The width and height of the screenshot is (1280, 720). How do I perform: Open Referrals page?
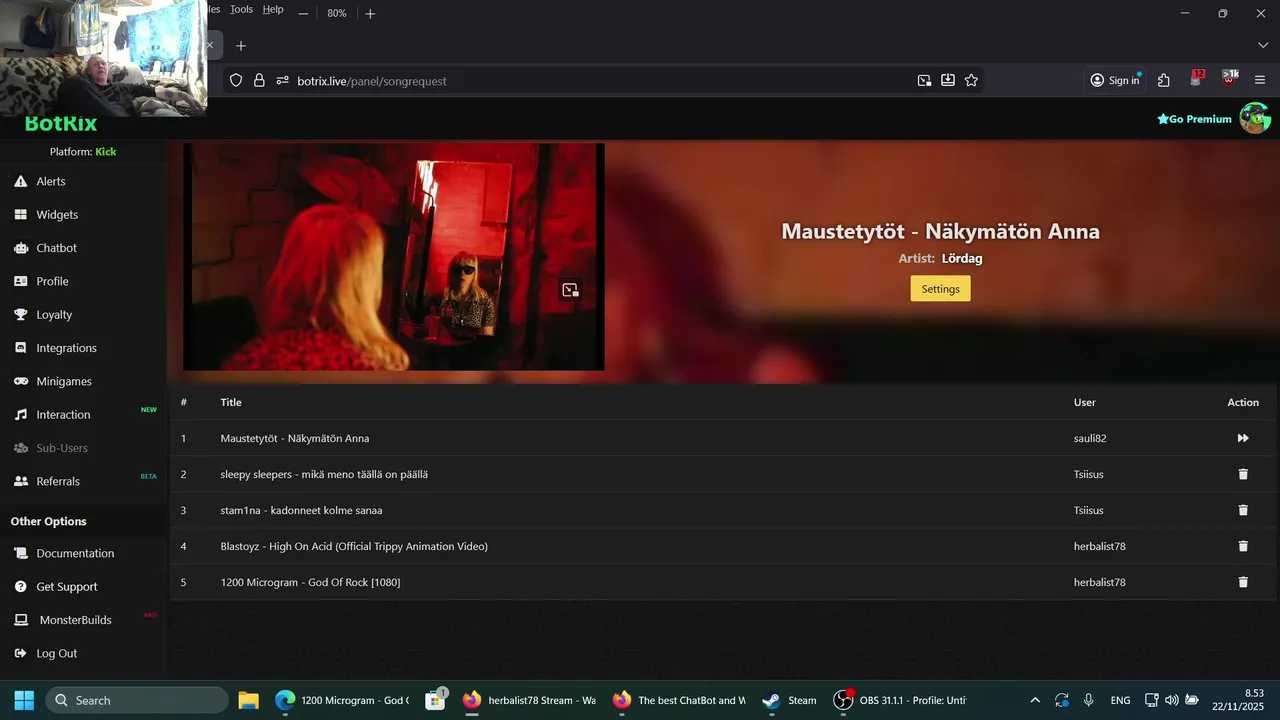[x=58, y=481]
